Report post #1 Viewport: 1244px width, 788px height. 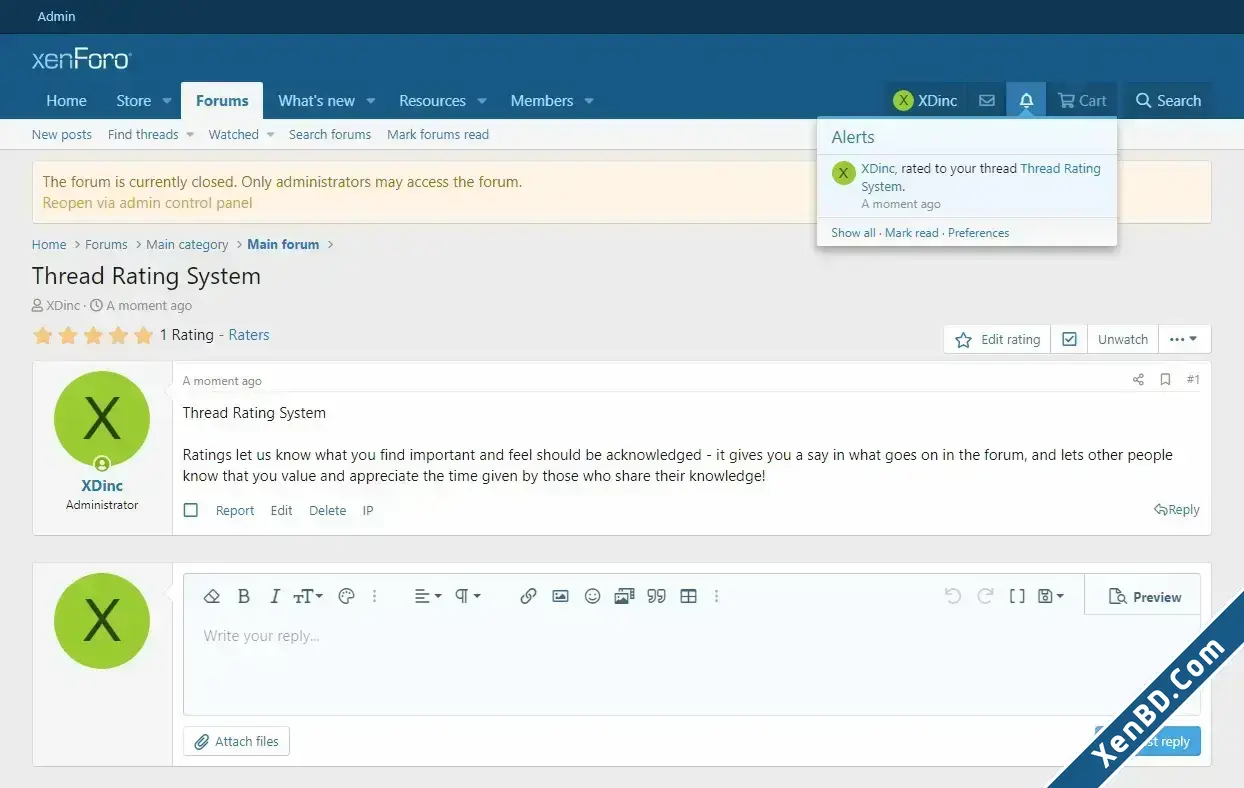[235, 511]
